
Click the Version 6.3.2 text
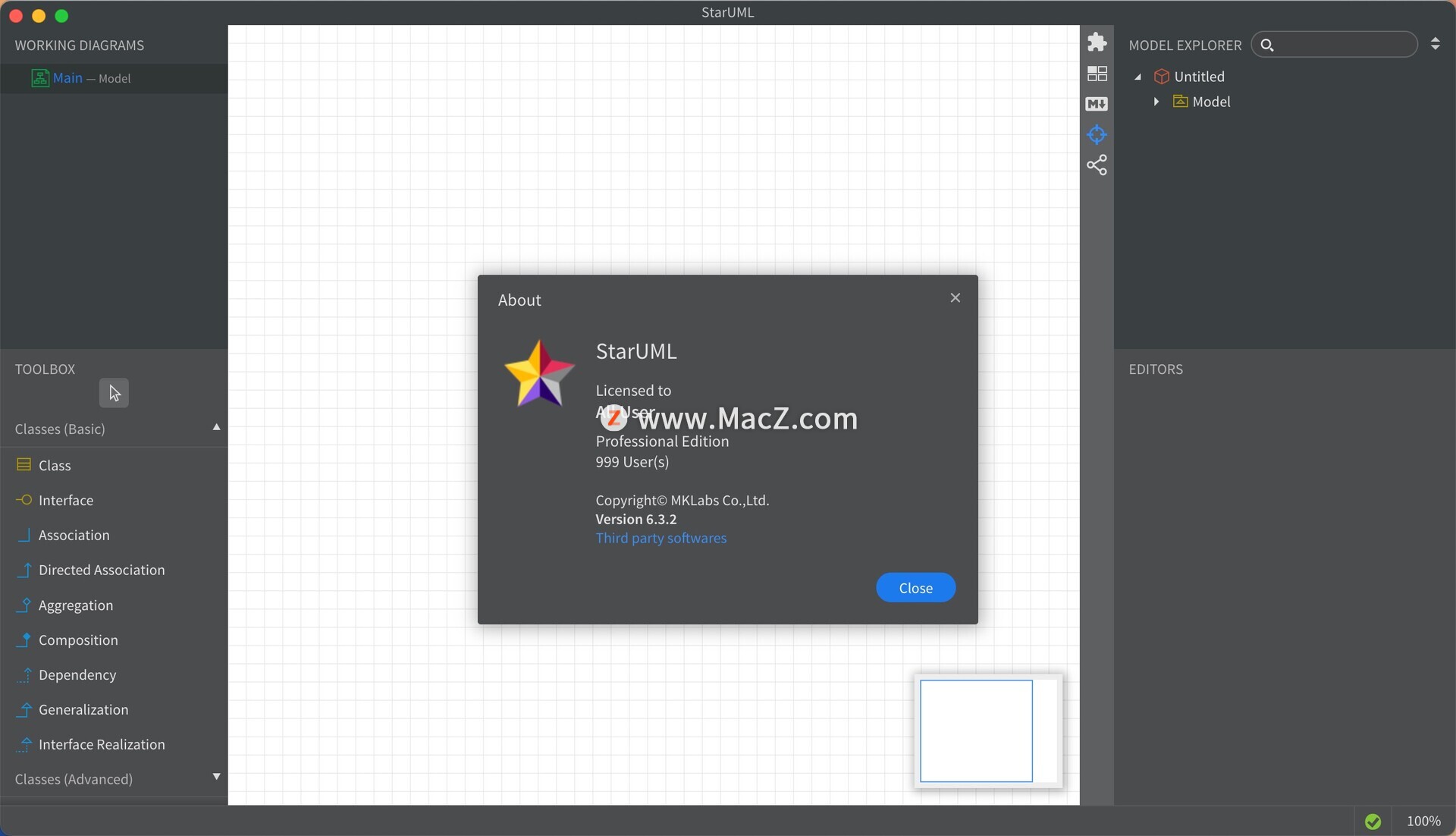click(636, 520)
